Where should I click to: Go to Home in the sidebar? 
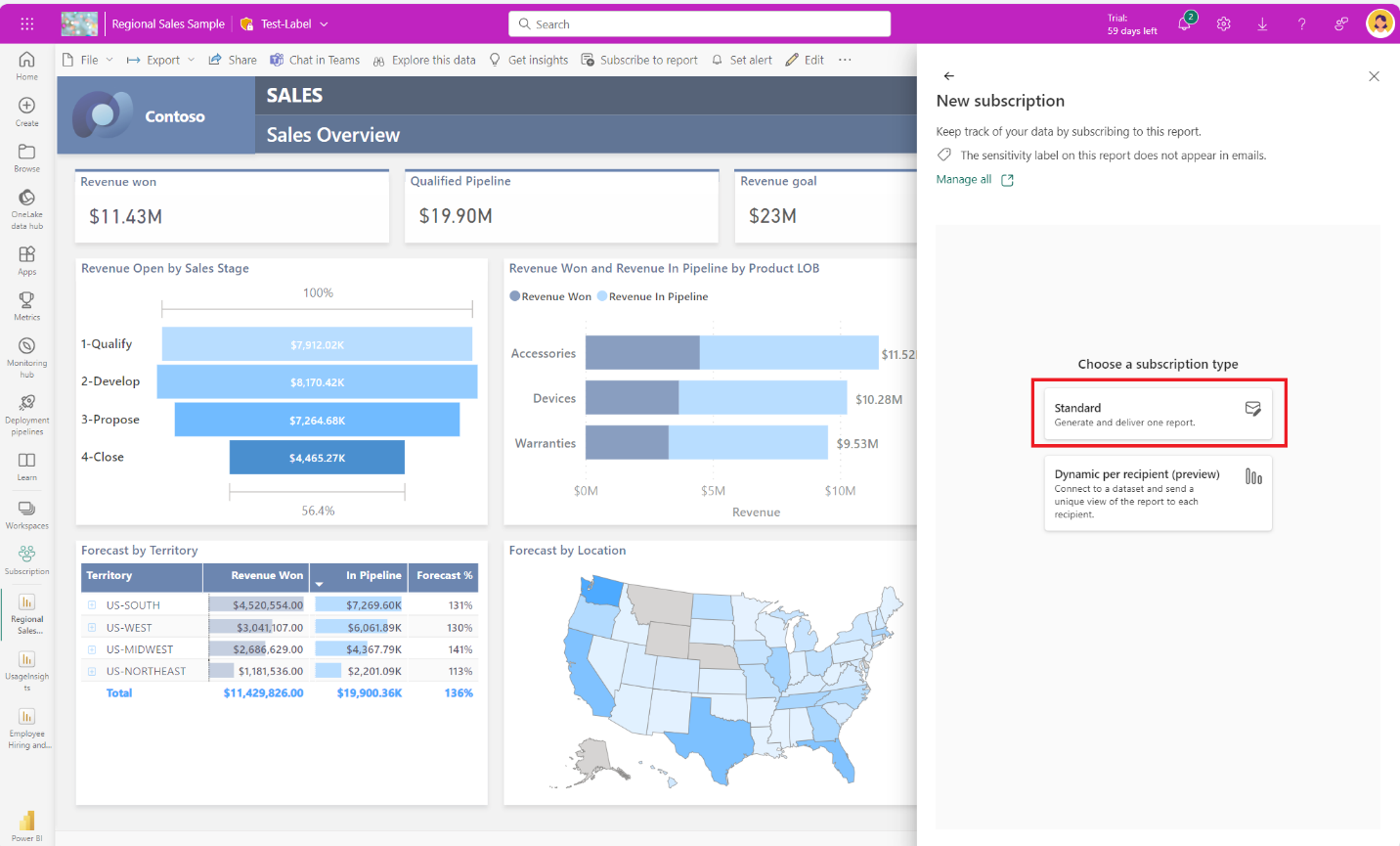(x=26, y=66)
